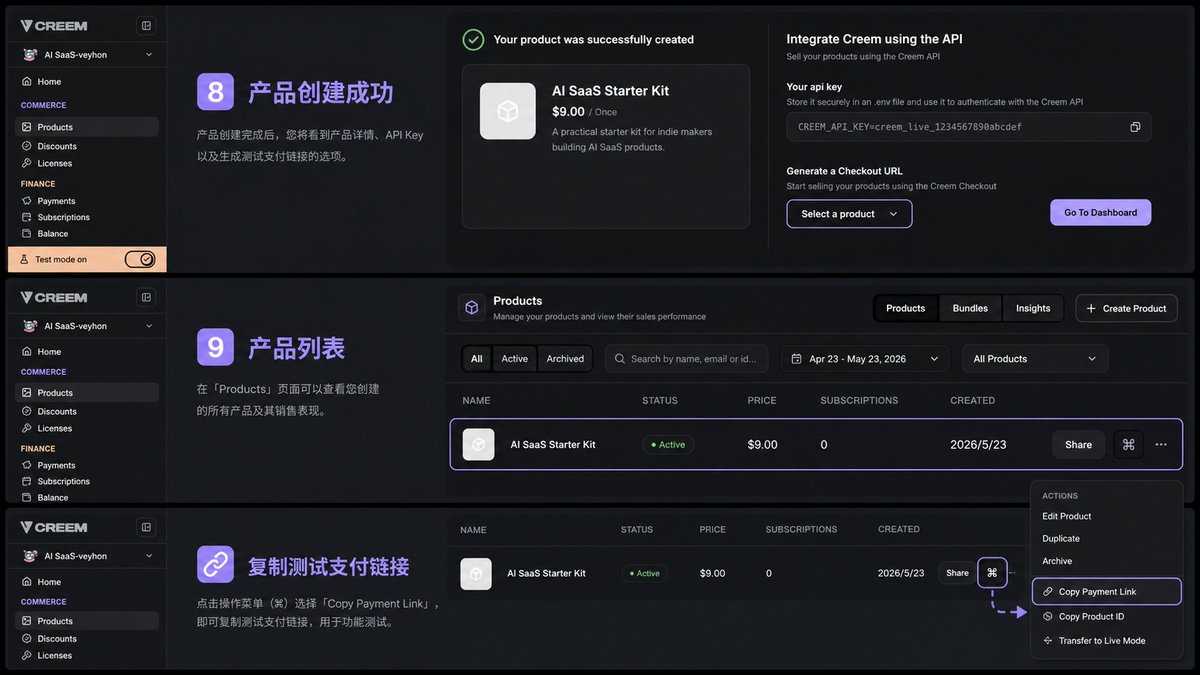Click the CREEM_API_KEY text field
Viewport: 1200px width, 675px height.
click(x=968, y=127)
